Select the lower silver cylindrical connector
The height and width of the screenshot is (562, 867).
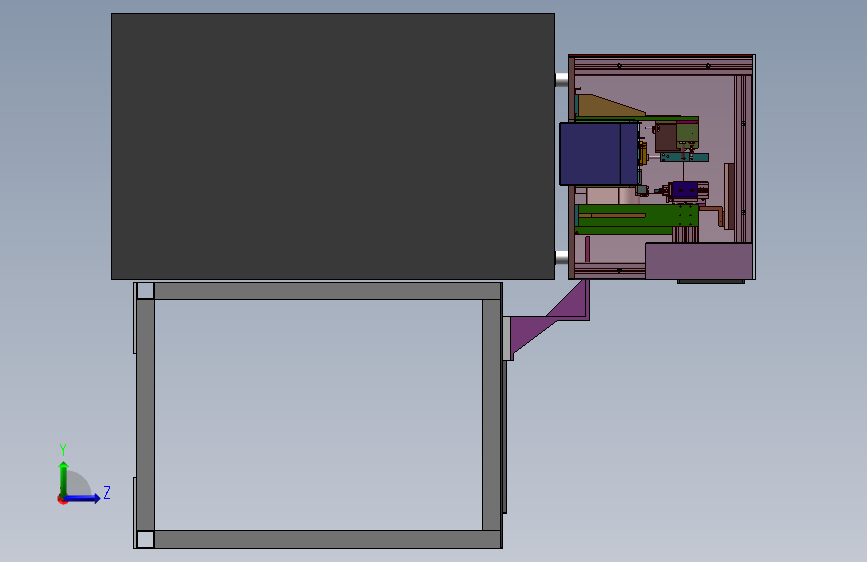click(561, 257)
